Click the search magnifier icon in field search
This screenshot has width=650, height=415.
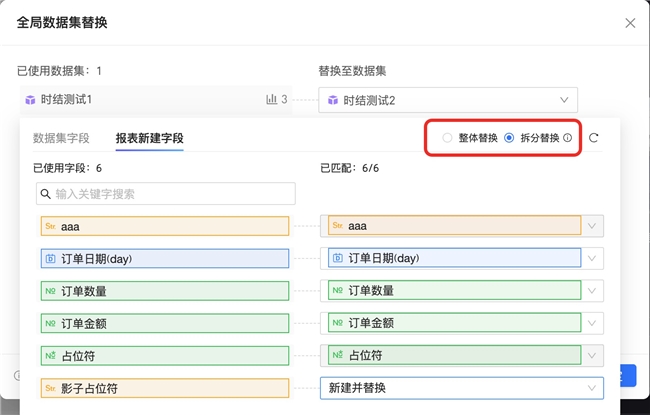(45, 194)
